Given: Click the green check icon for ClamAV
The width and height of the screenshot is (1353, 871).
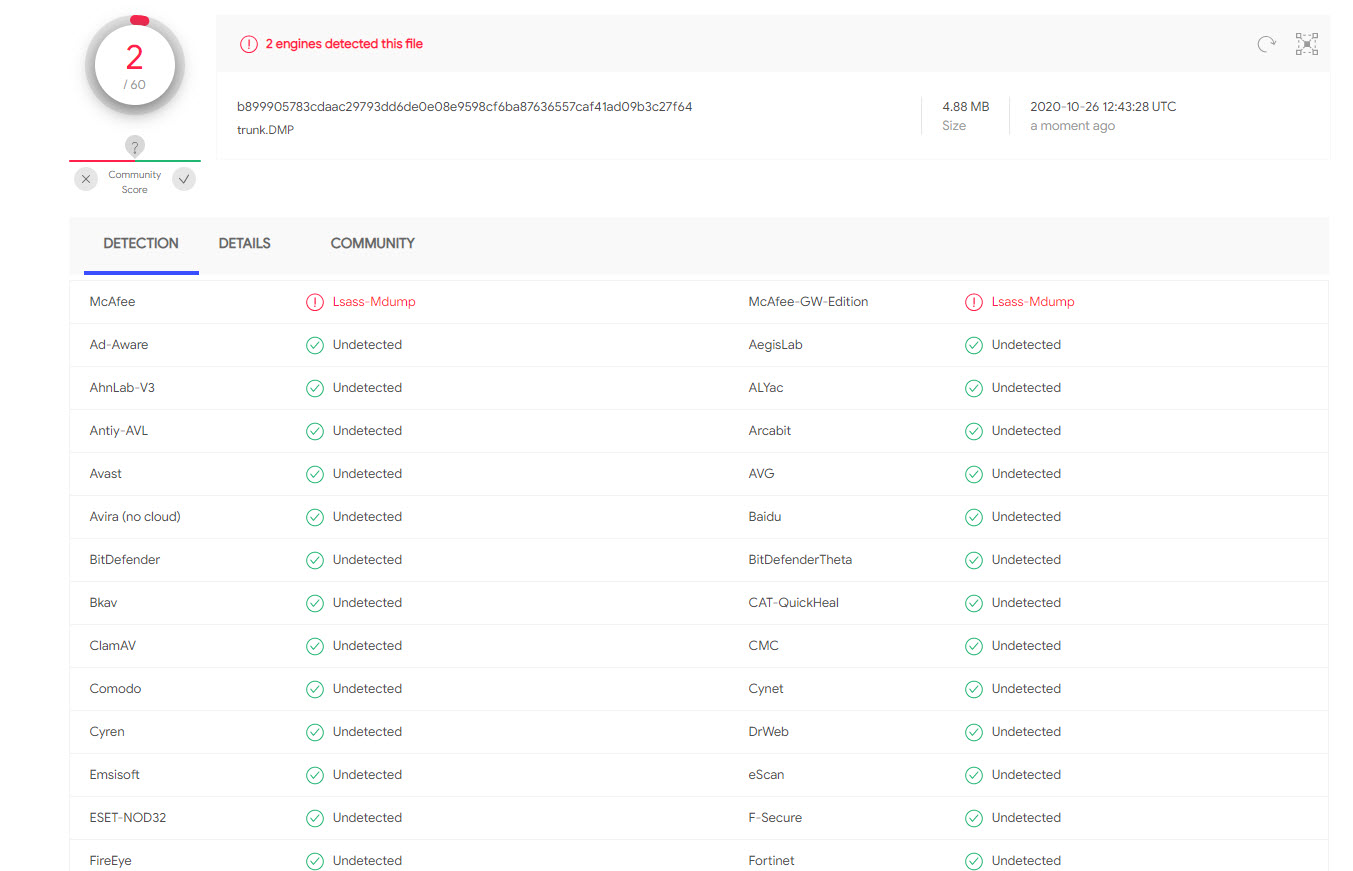Looking at the screenshot, I should click(x=315, y=646).
